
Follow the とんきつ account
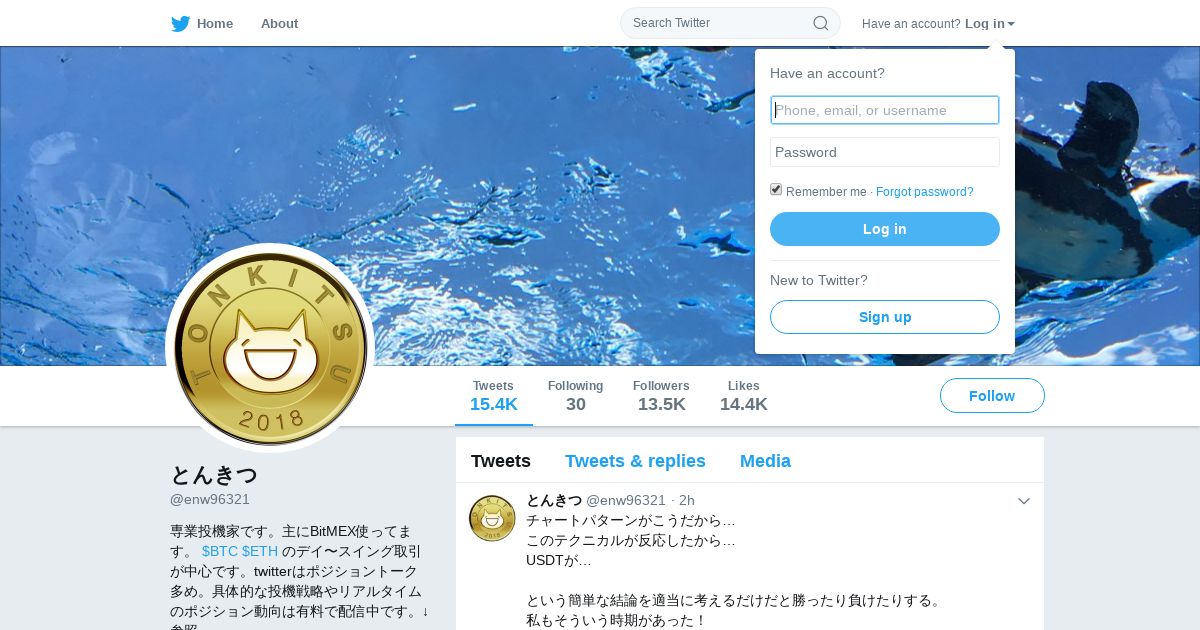point(992,396)
